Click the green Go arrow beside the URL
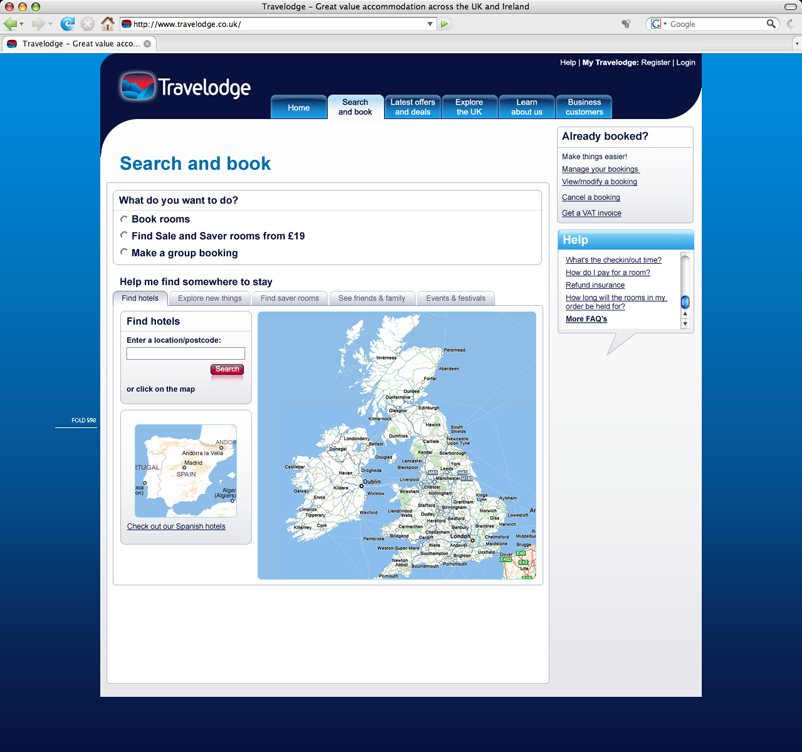The width and height of the screenshot is (802, 752). pyautogui.click(x=445, y=24)
